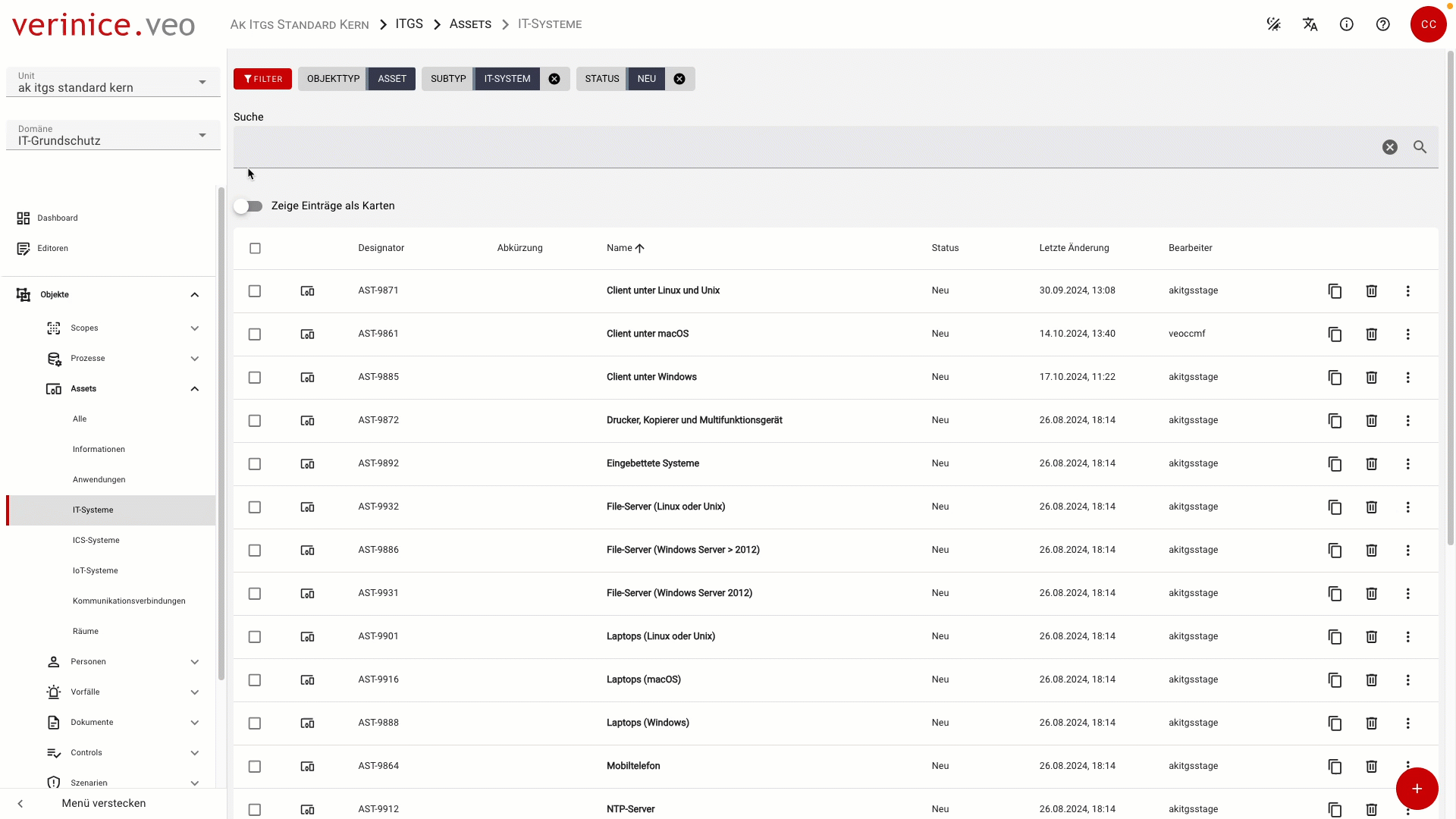Select checkbox for Laptops (macOS) row
This screenshot has height=819, width=1456.
pyautogui.click(x=255, y=680)
